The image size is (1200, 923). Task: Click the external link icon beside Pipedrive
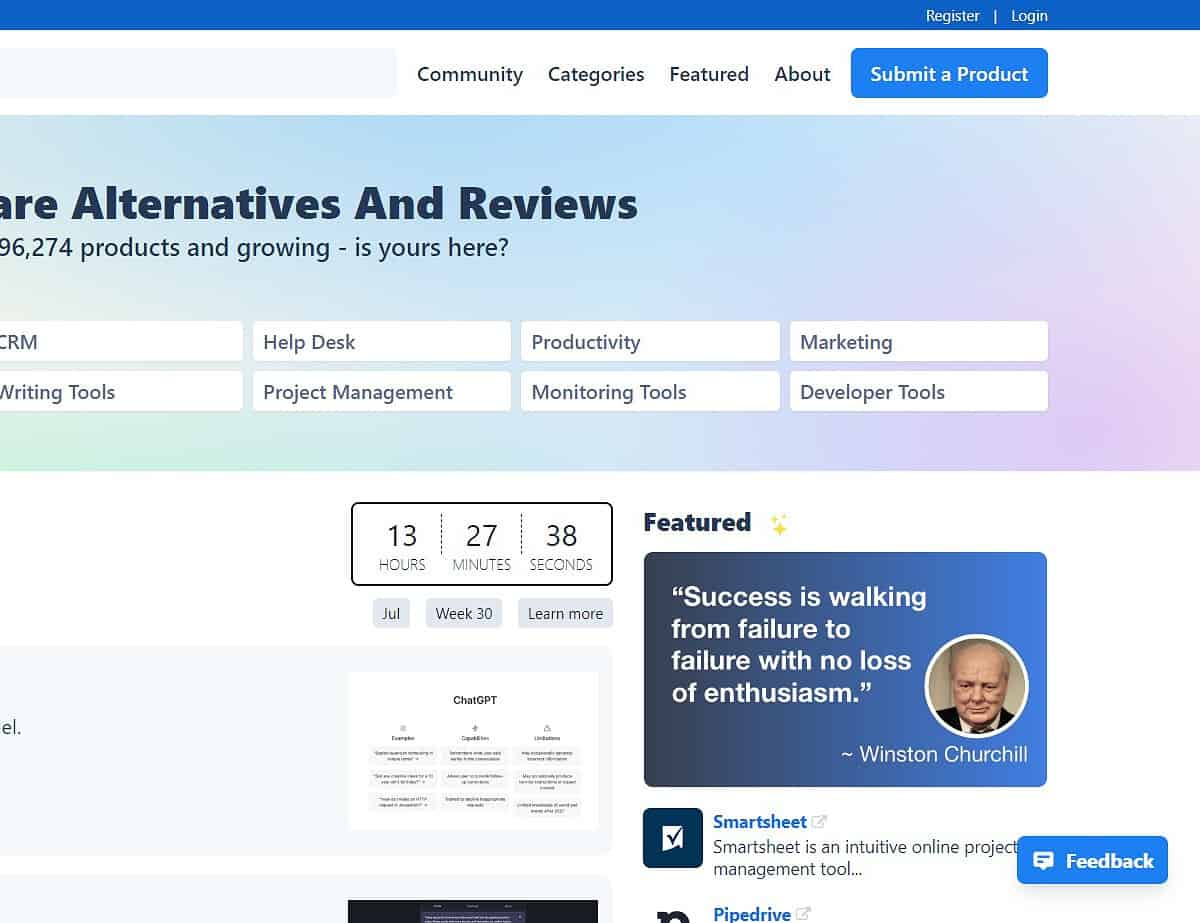coord(803,914)
